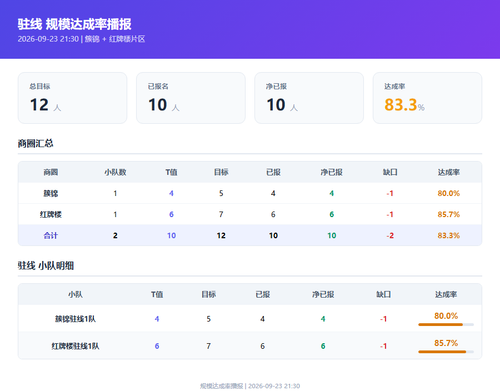The image size is (500, 392).
Task: Click the 商圈 column header
Action: [x=51, y=172]
